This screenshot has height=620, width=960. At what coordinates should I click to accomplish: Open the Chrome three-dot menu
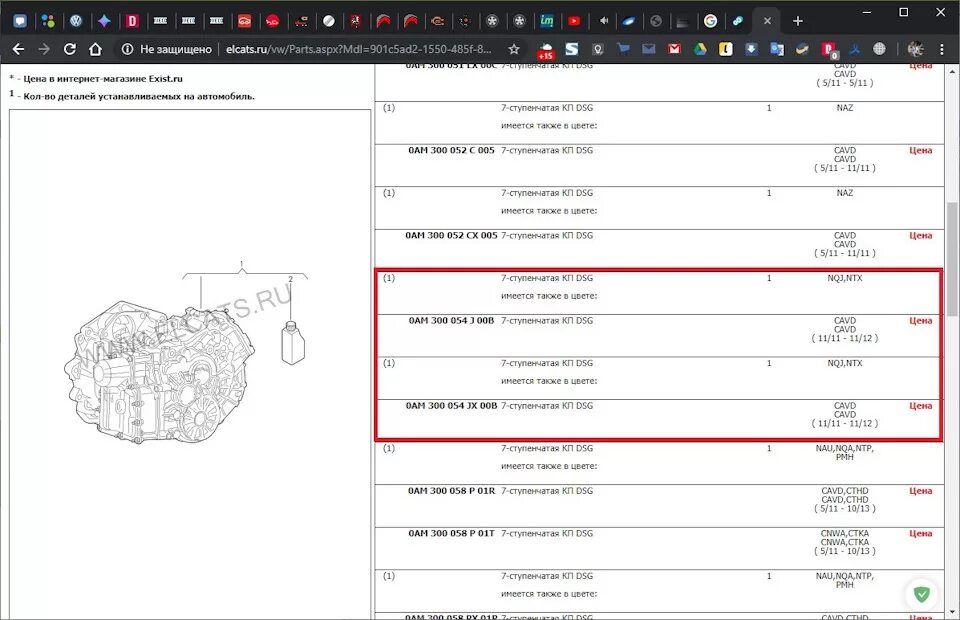pyautogui.click(x=942, y=49)
